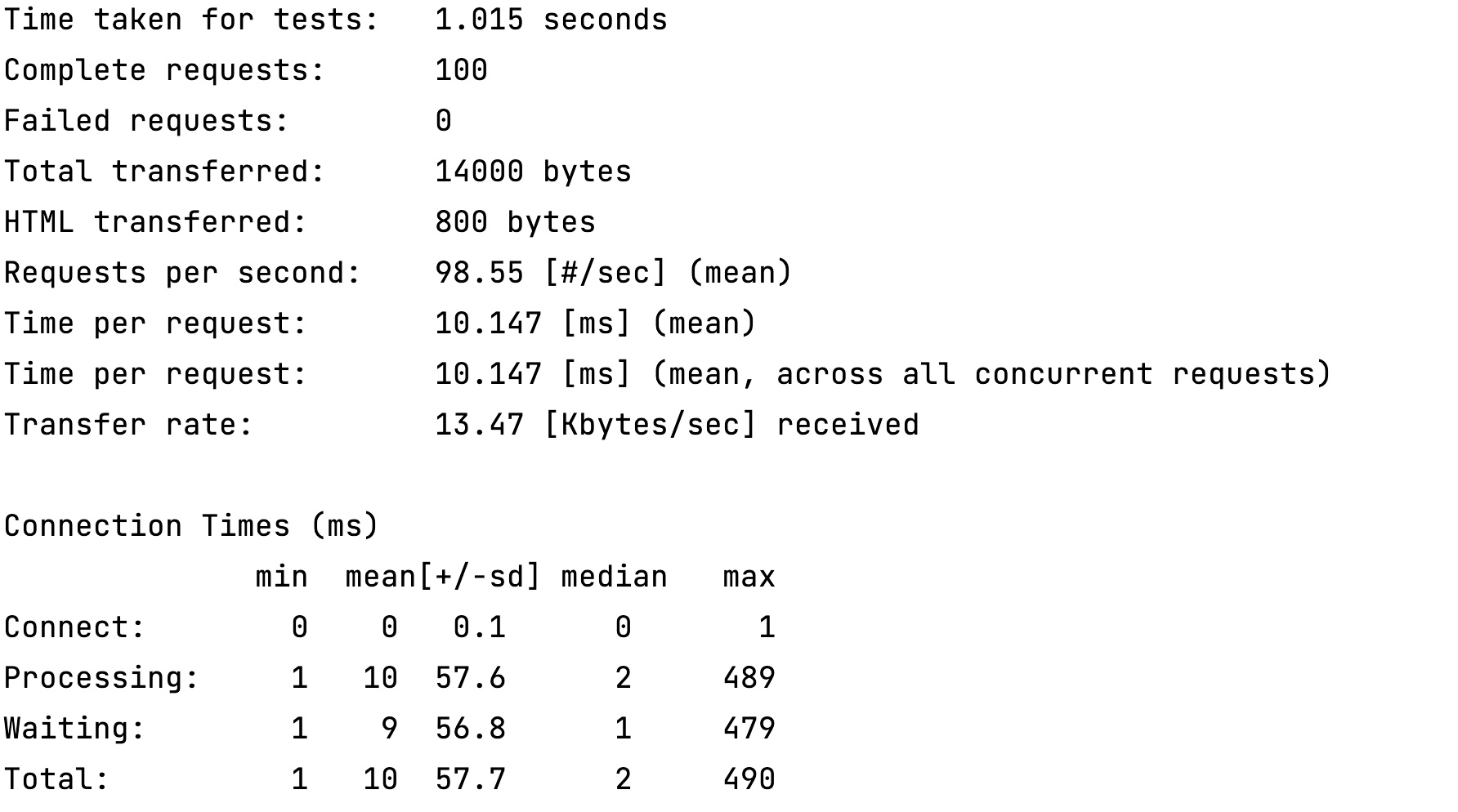This screenshot has width=1458, height=812.
Task: Click the "Complete requests:" label
Action: click(x=164, y=70)
